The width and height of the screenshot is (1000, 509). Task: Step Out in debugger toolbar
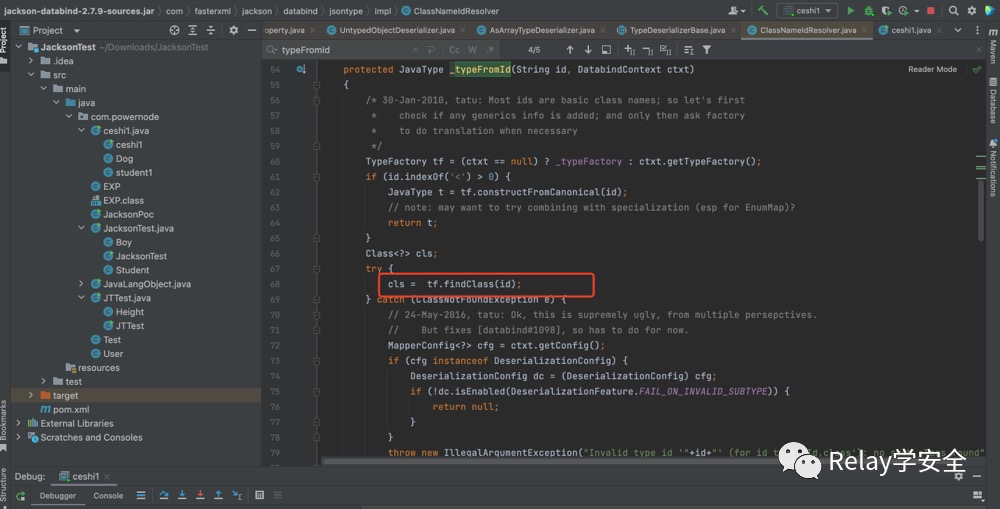[218, 495]
